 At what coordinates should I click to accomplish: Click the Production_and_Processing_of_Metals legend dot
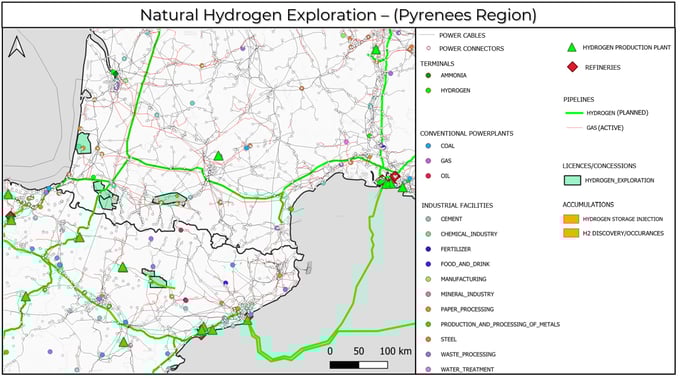click(x=428, y=324)
